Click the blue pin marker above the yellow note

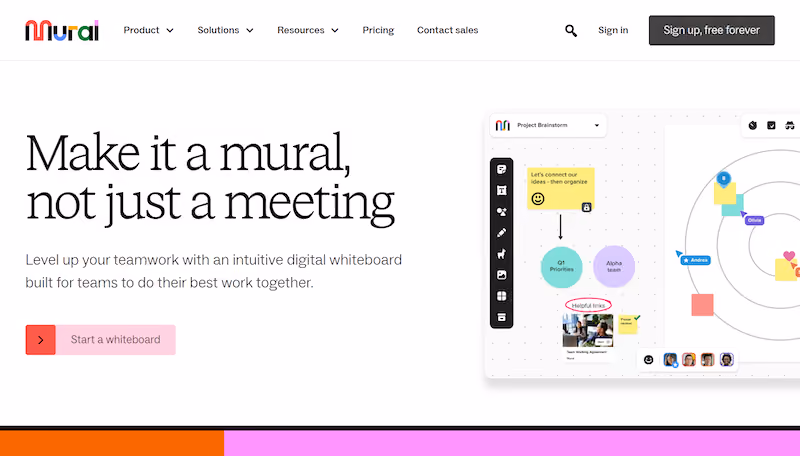[x=723, y=179]
